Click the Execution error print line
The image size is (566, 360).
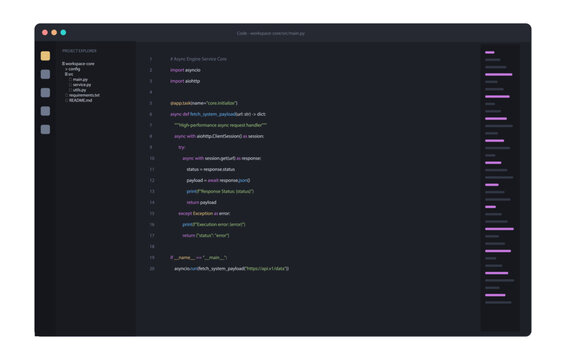coord(214,225)
